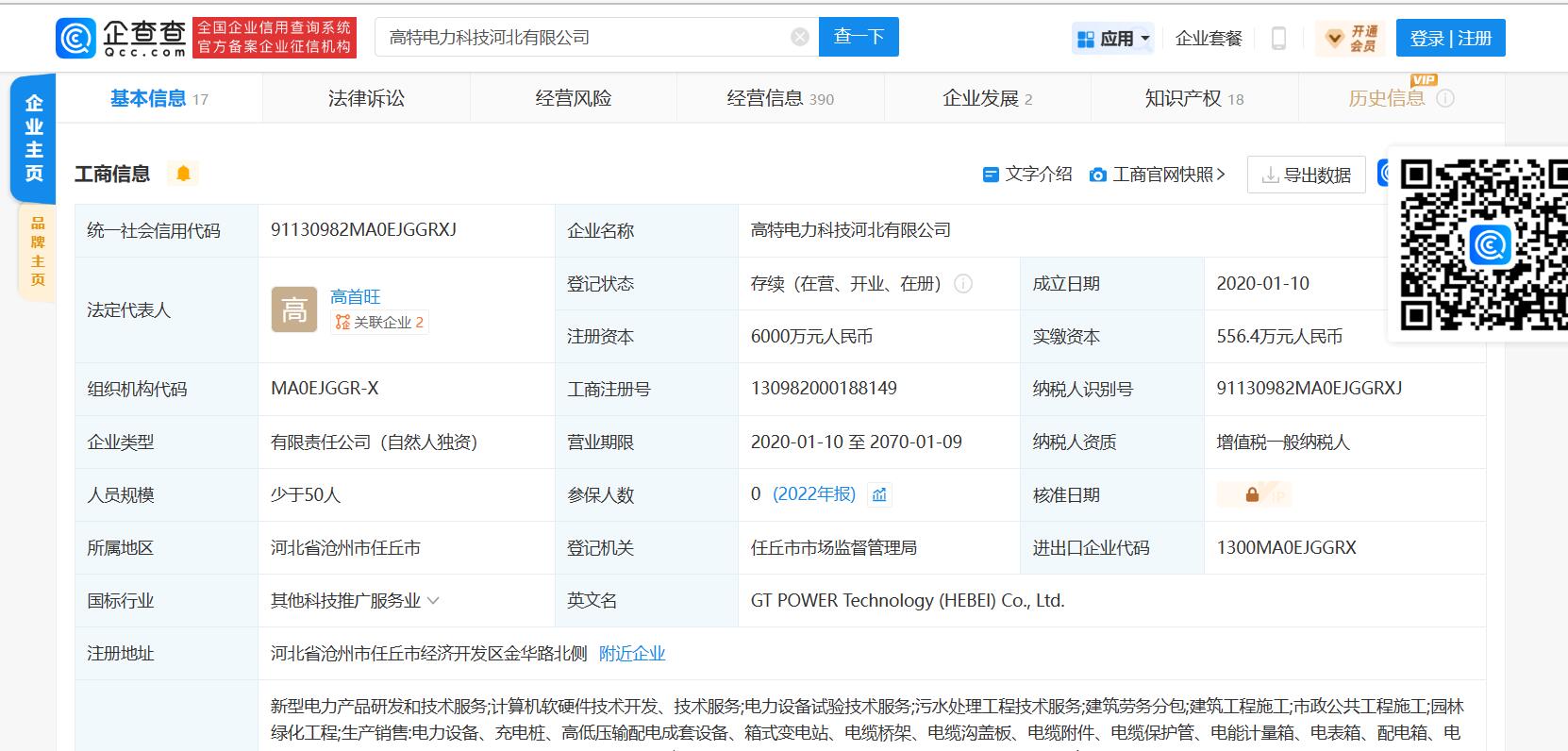
Task: Open the 企业套餐 link
Action: click(1209, 39)
